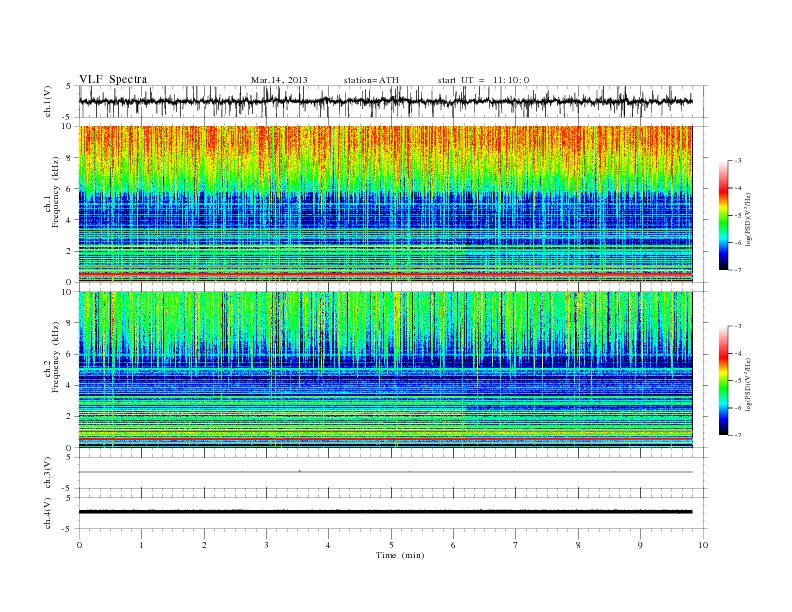Click the 'VLF Spectra' title text
Screen dimensions: 792x612
click(x=113, y=79)
